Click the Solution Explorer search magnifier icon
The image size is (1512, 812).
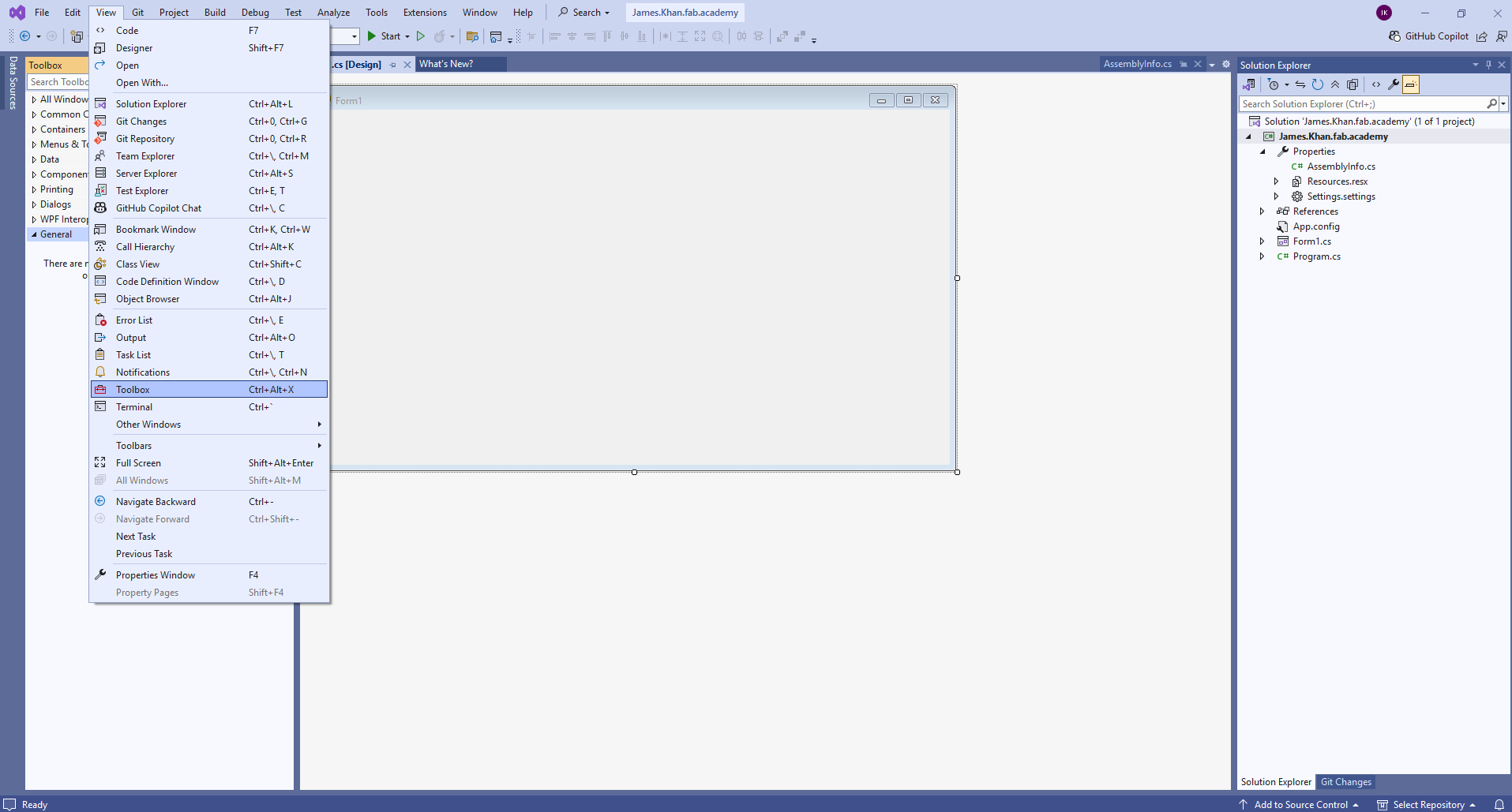coord(1491,104)
